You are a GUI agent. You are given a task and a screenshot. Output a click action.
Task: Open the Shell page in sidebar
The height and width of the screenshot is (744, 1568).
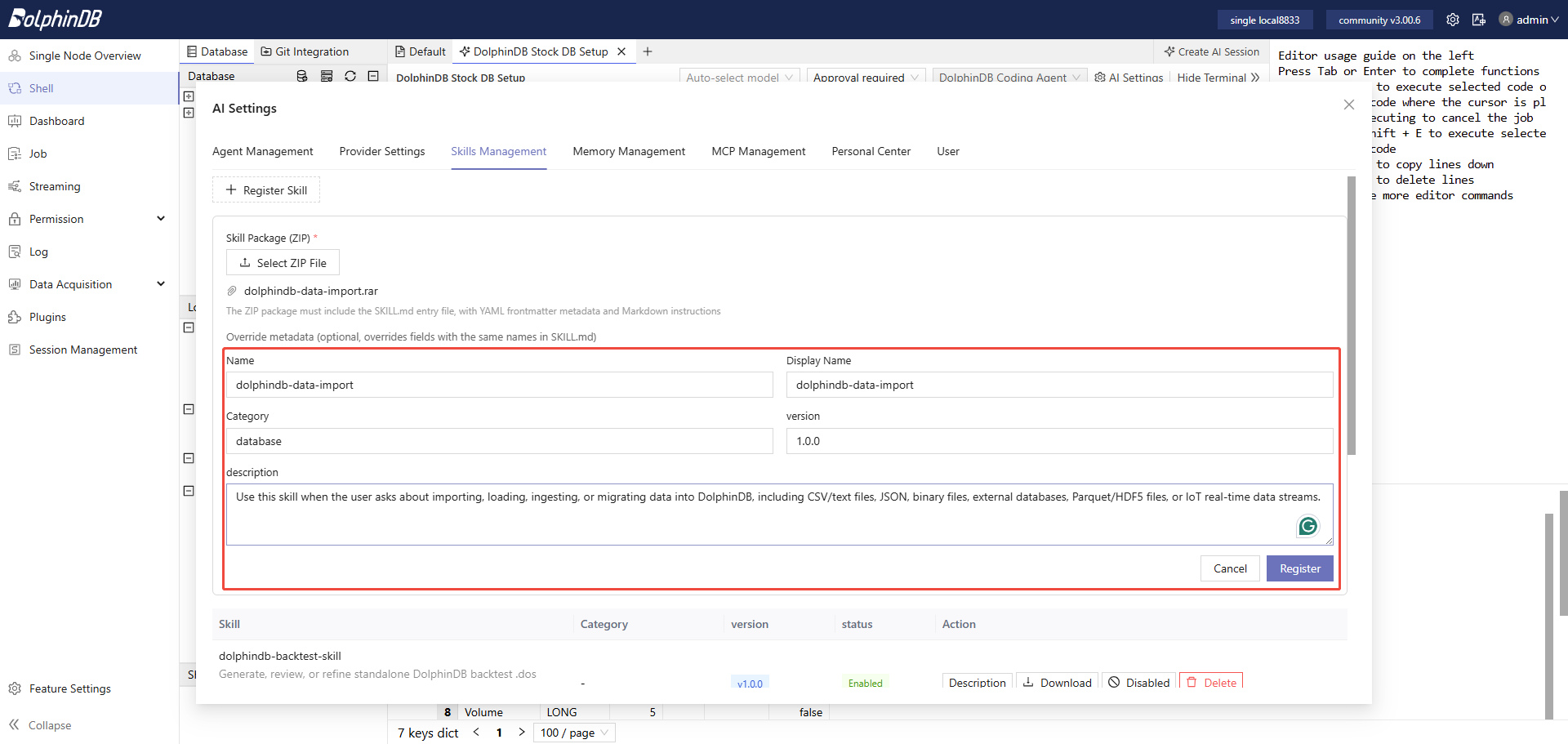pyautogui.click(x=90, y=88)
